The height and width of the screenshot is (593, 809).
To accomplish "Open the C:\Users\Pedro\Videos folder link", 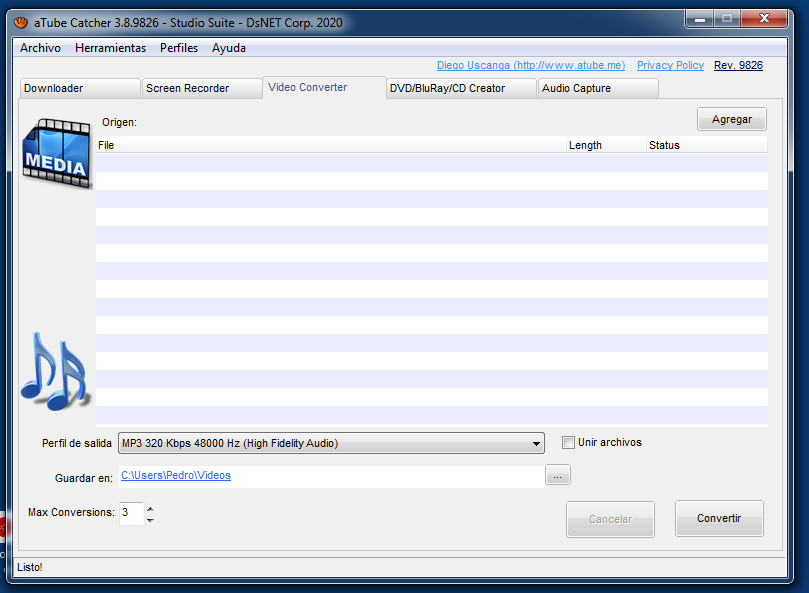I will pos(176,475).
